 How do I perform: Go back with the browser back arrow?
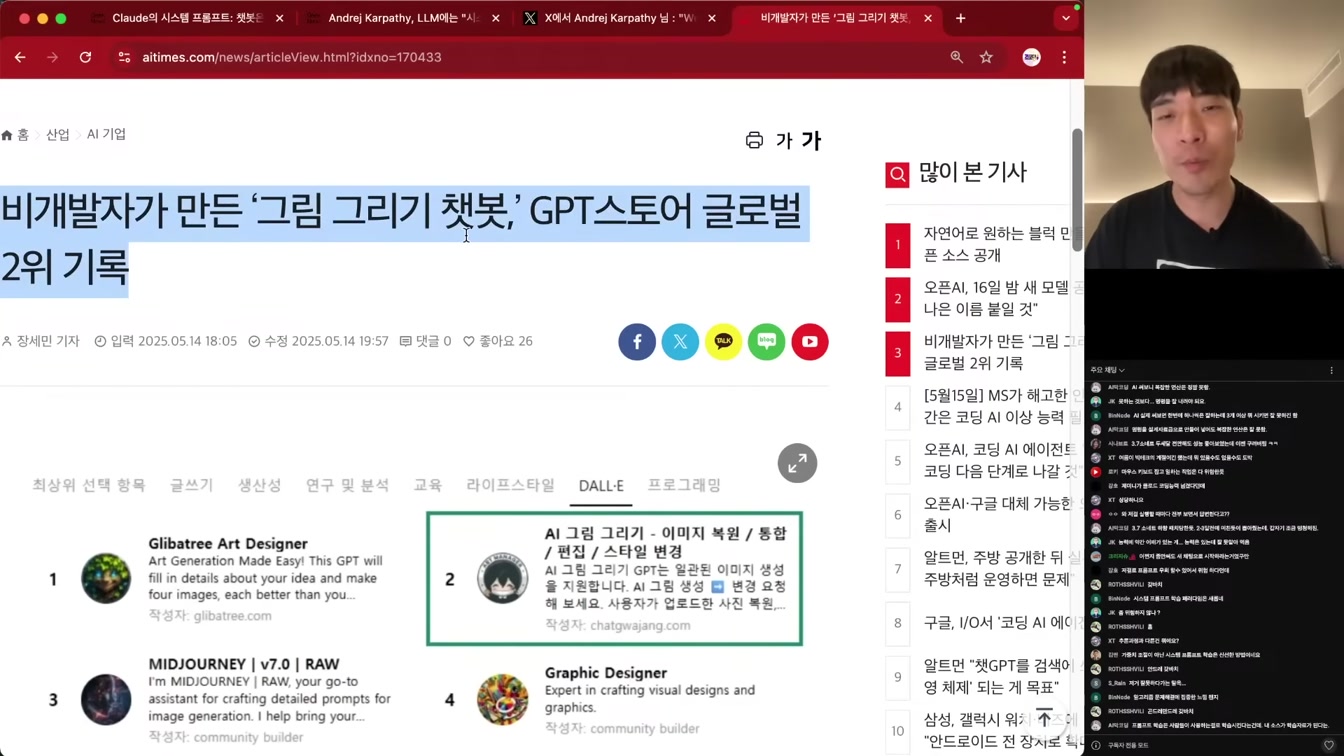[x=20, y=57]
